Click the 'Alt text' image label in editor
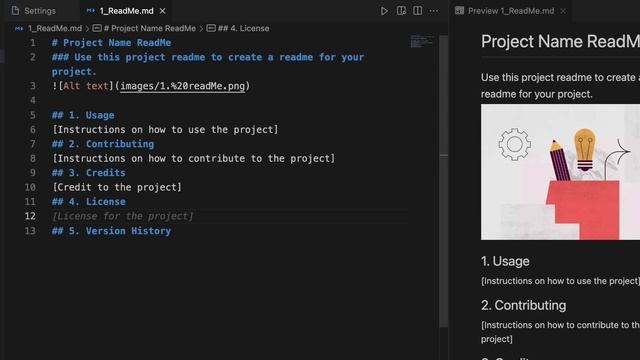640x360 pixels. pos(86,86)
